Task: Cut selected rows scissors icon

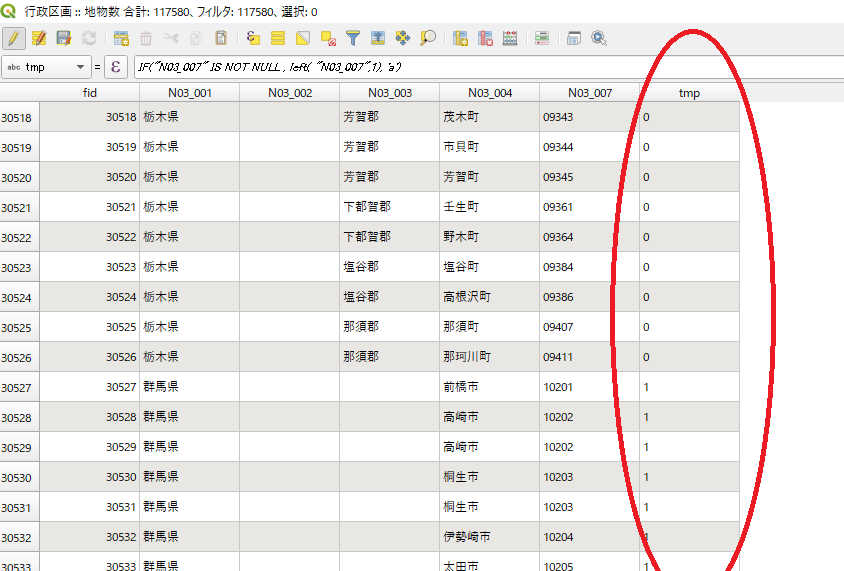Action: tap(171, 38)
